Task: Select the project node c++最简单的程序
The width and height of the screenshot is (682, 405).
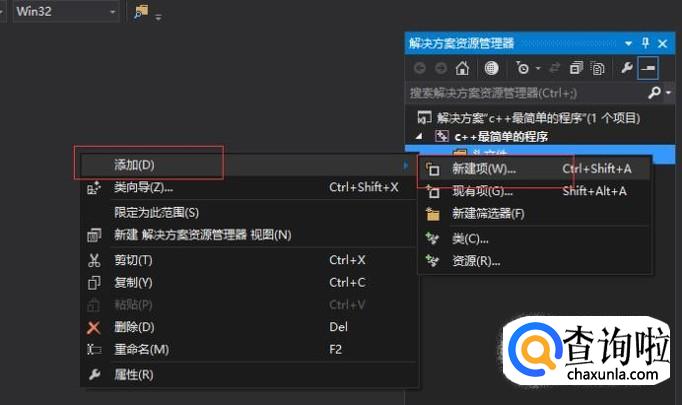Action: (x=501, y=137)
